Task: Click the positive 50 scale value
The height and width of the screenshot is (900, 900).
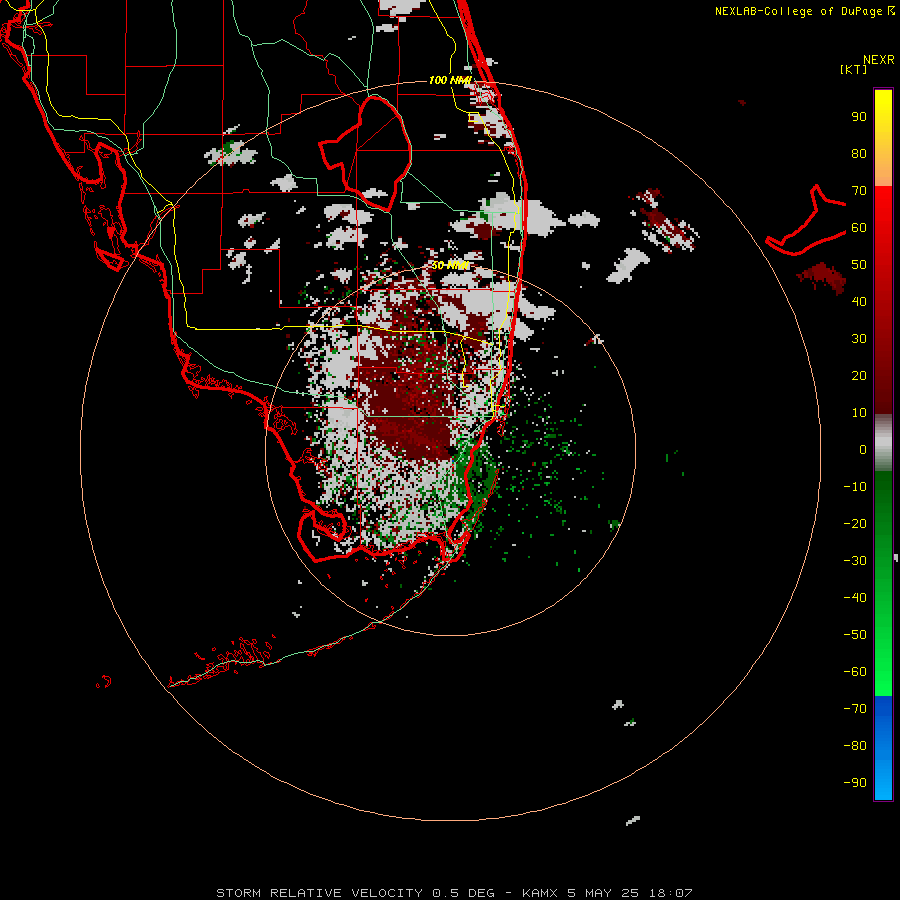Action: click(x=859, y=265)
